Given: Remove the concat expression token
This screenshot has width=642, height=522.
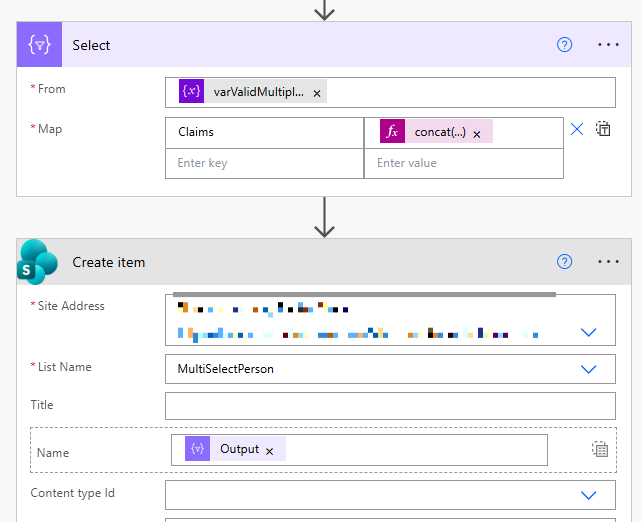Looking at the screenshot, I should coord(477,133).
